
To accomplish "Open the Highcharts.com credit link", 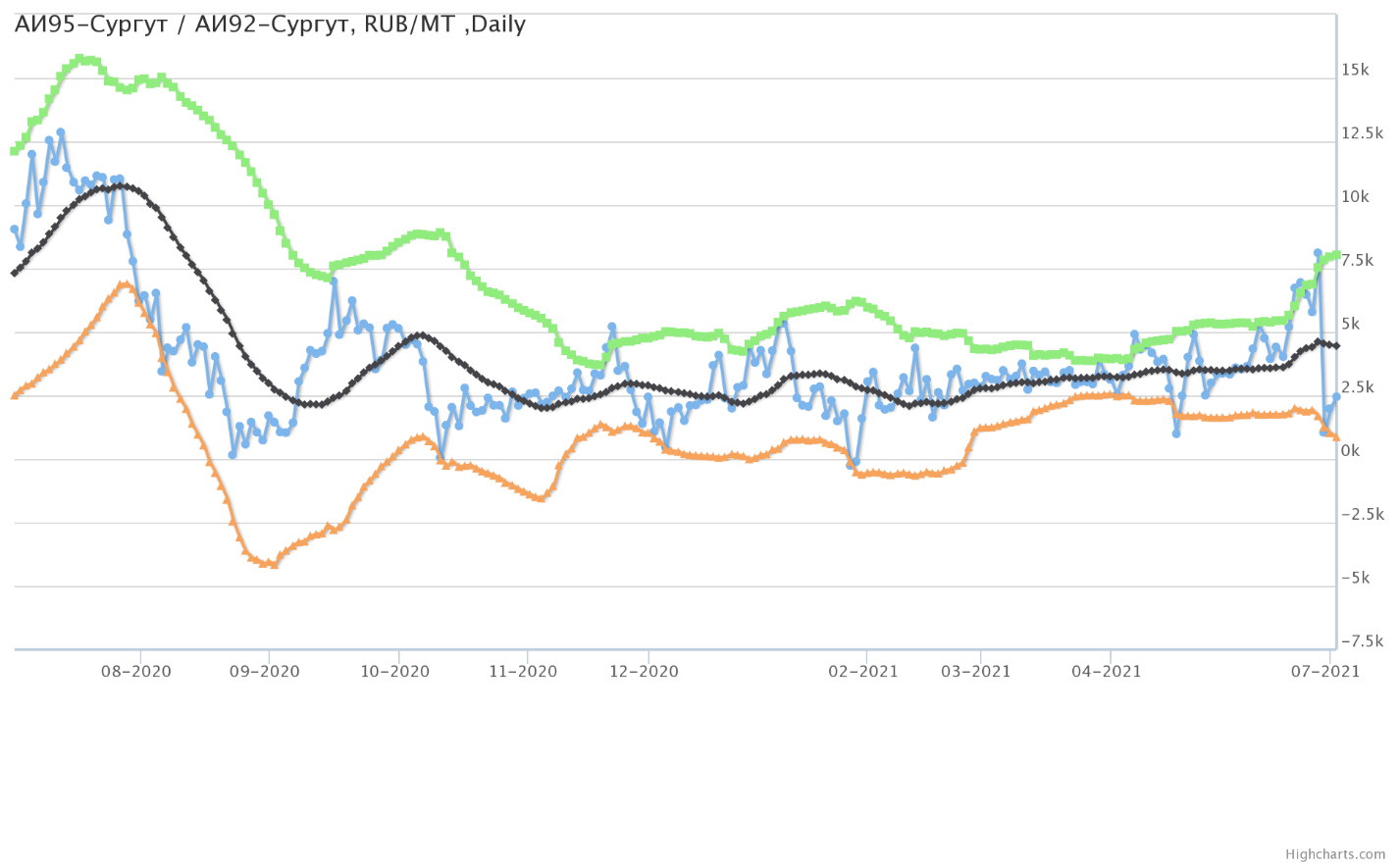I will [1351, 854].
